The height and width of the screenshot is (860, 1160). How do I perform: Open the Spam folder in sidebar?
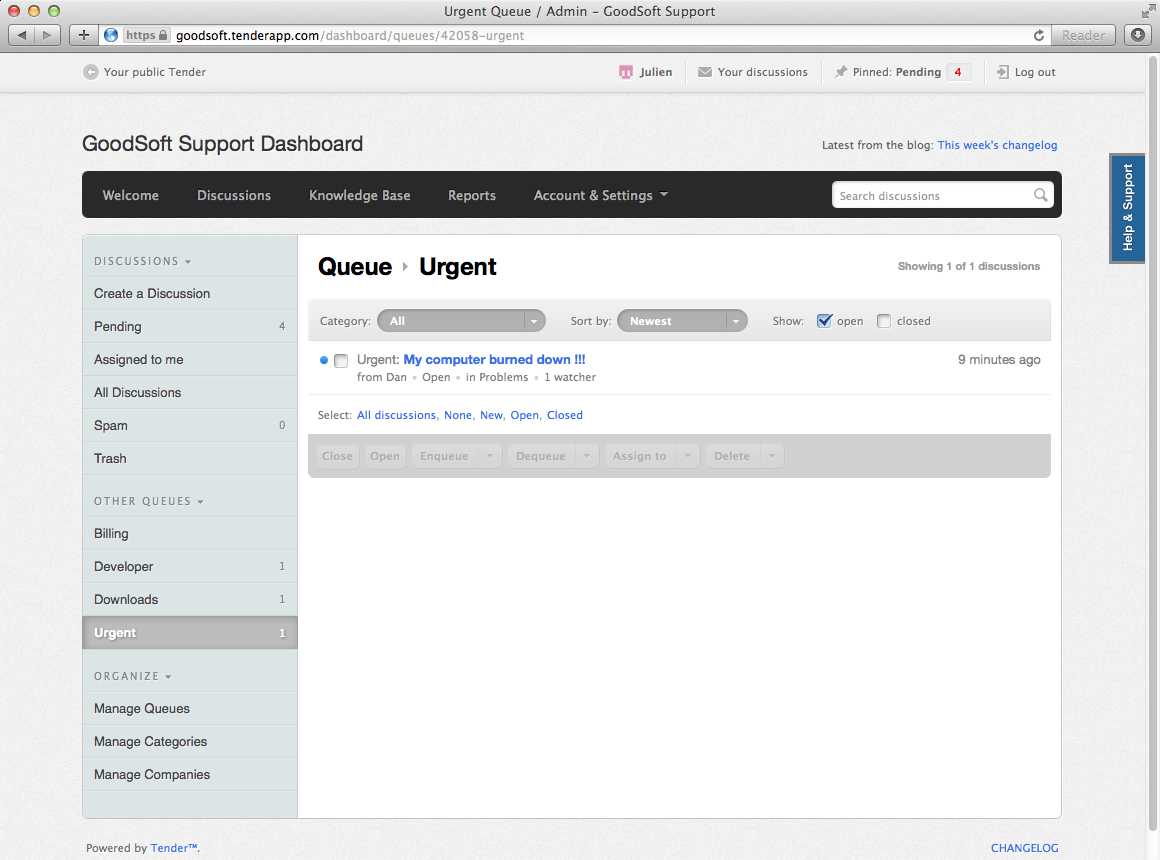tap(190, 425)
